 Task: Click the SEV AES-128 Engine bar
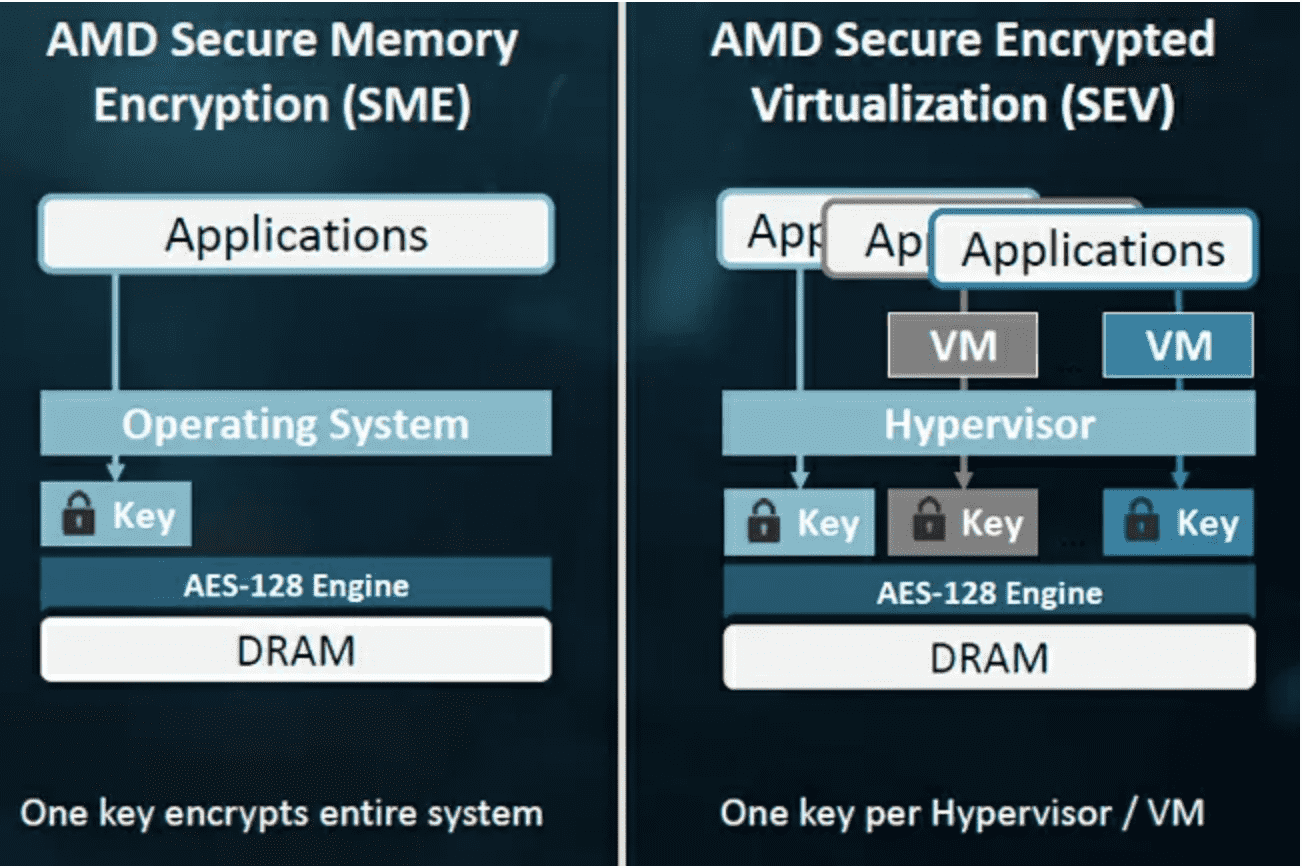(989, 592)
